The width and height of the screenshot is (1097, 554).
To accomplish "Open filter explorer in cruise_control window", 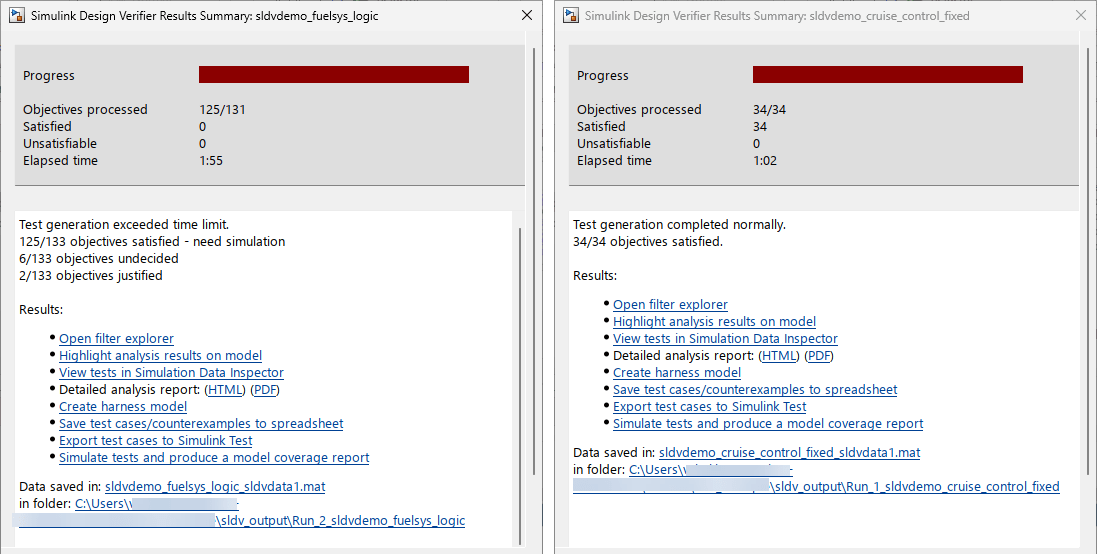I will tap(670, 305).
